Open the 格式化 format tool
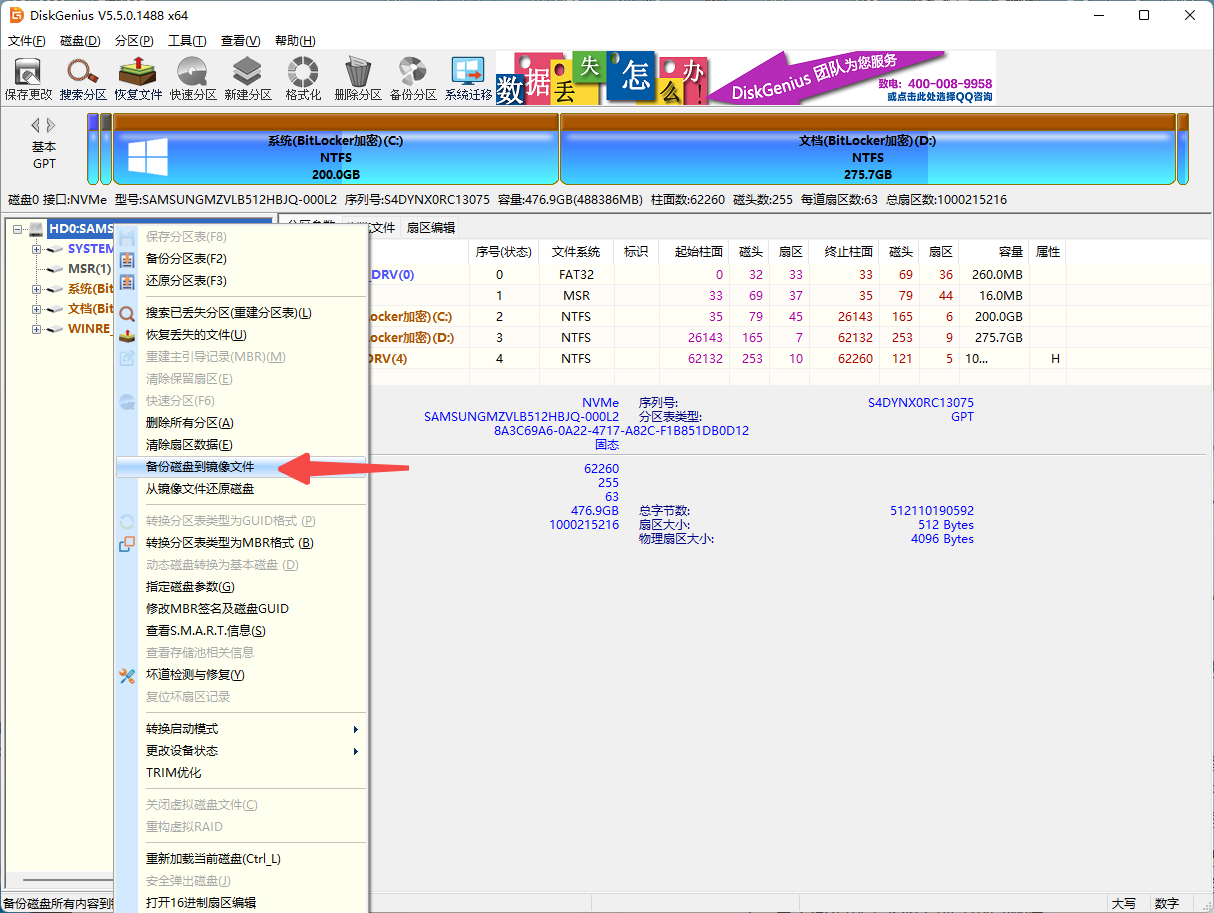 point(303,78)
